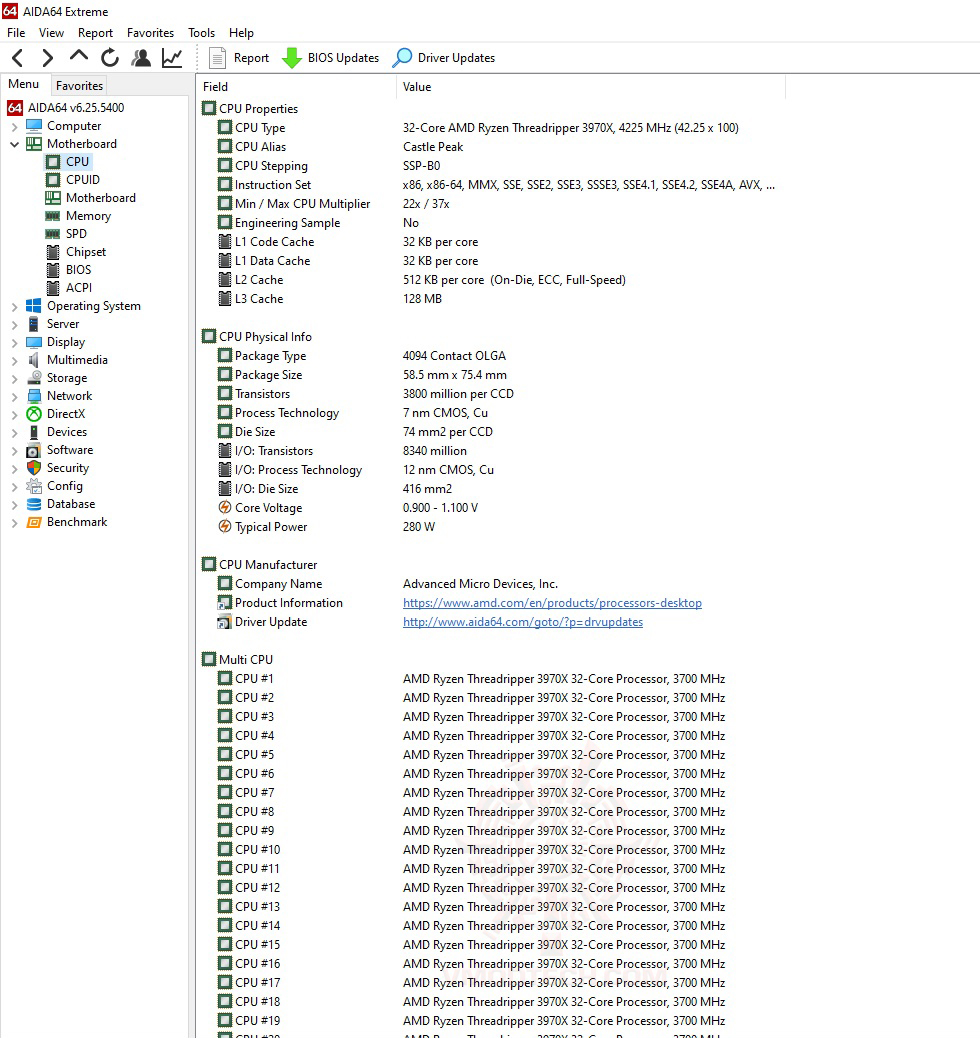Image resolution: width=980 pixels, height=1038 pixels.
Task: Click the Database icon in the tree
Action: (34, 504)
